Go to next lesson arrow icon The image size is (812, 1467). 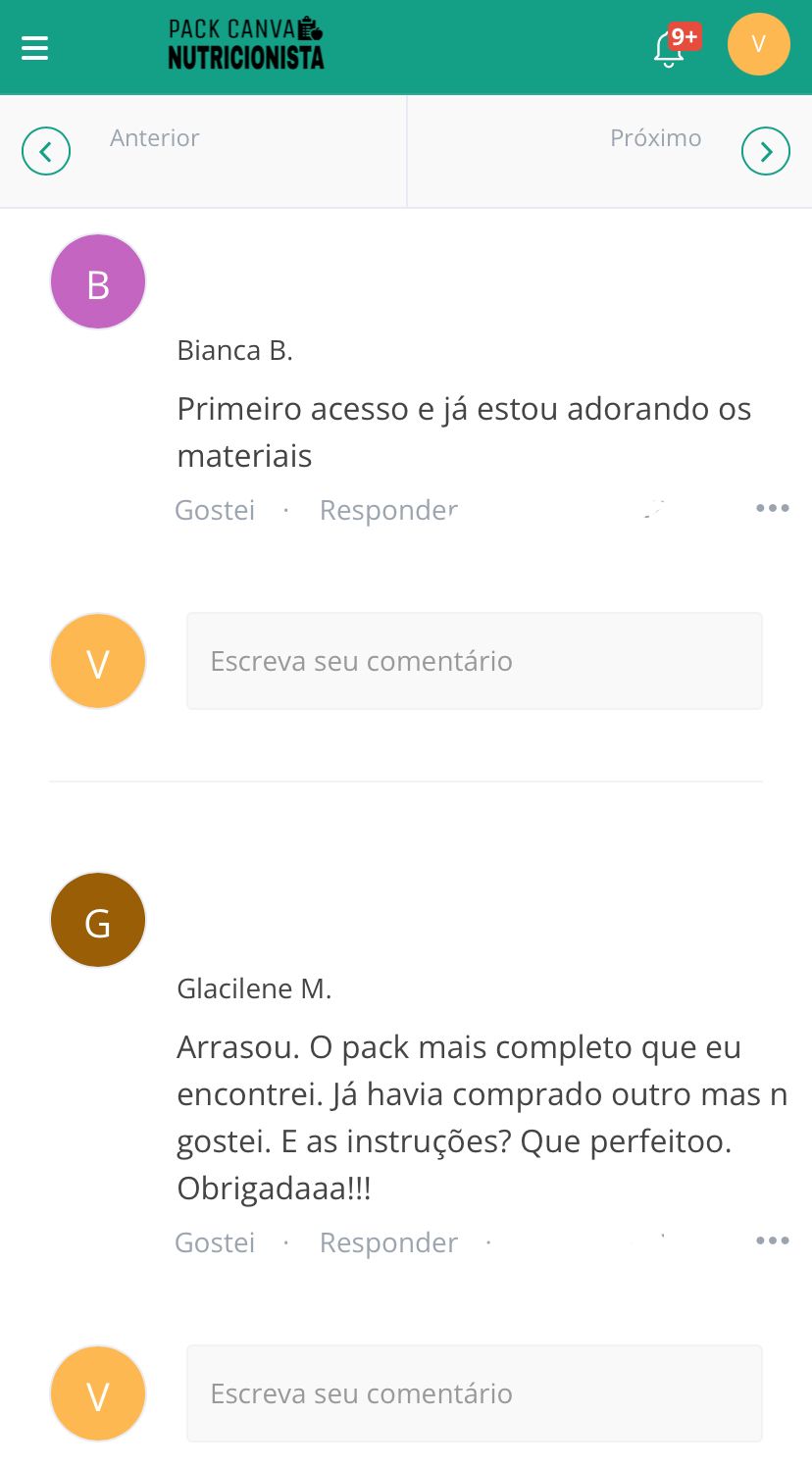click(765, 152)
